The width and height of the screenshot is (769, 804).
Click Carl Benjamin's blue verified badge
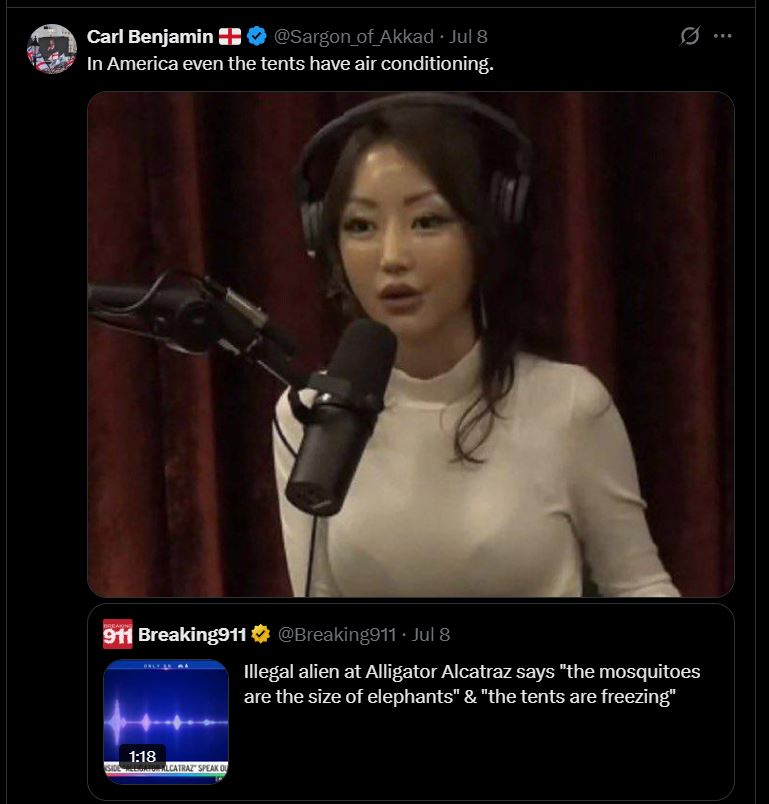257,36
